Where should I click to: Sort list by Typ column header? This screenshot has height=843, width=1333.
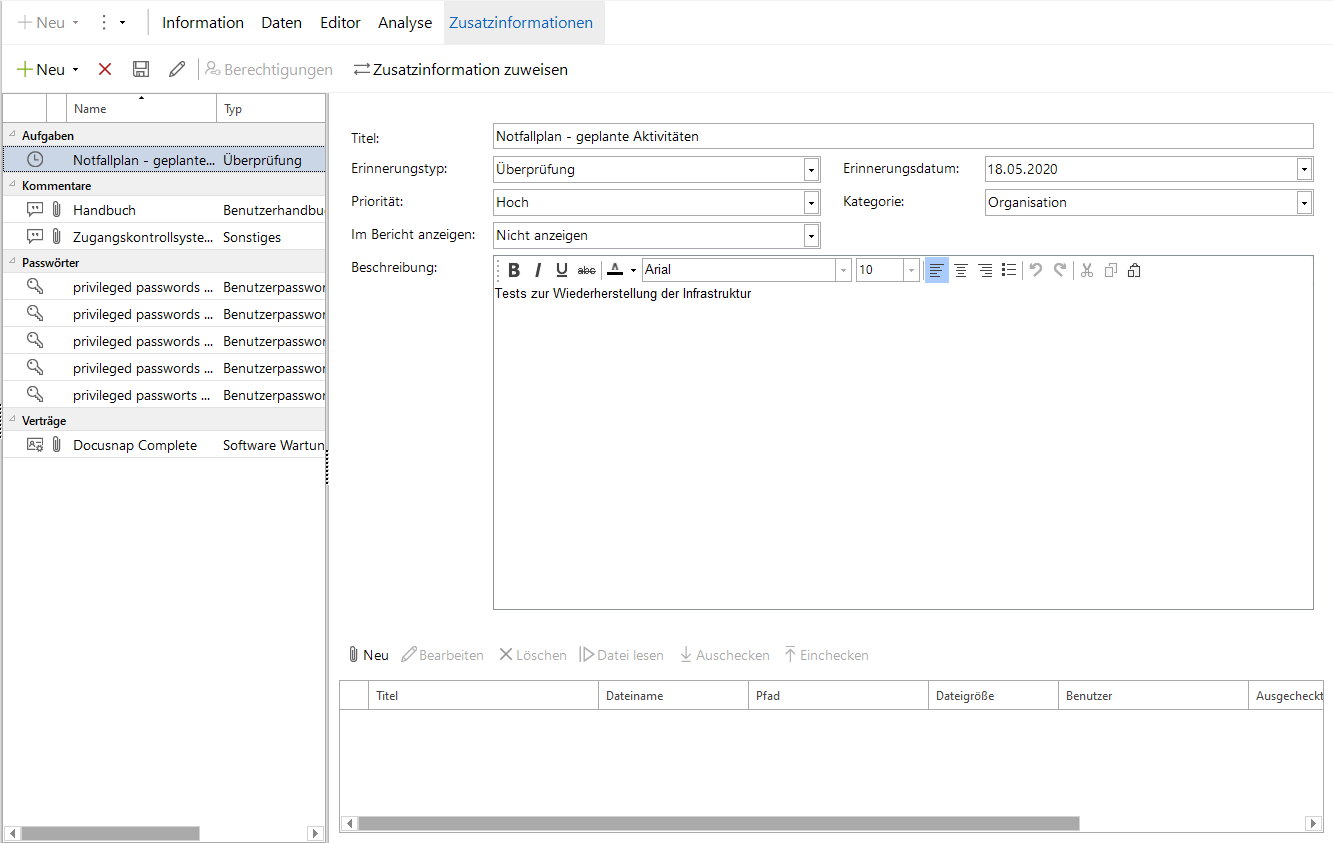point(271,109)
